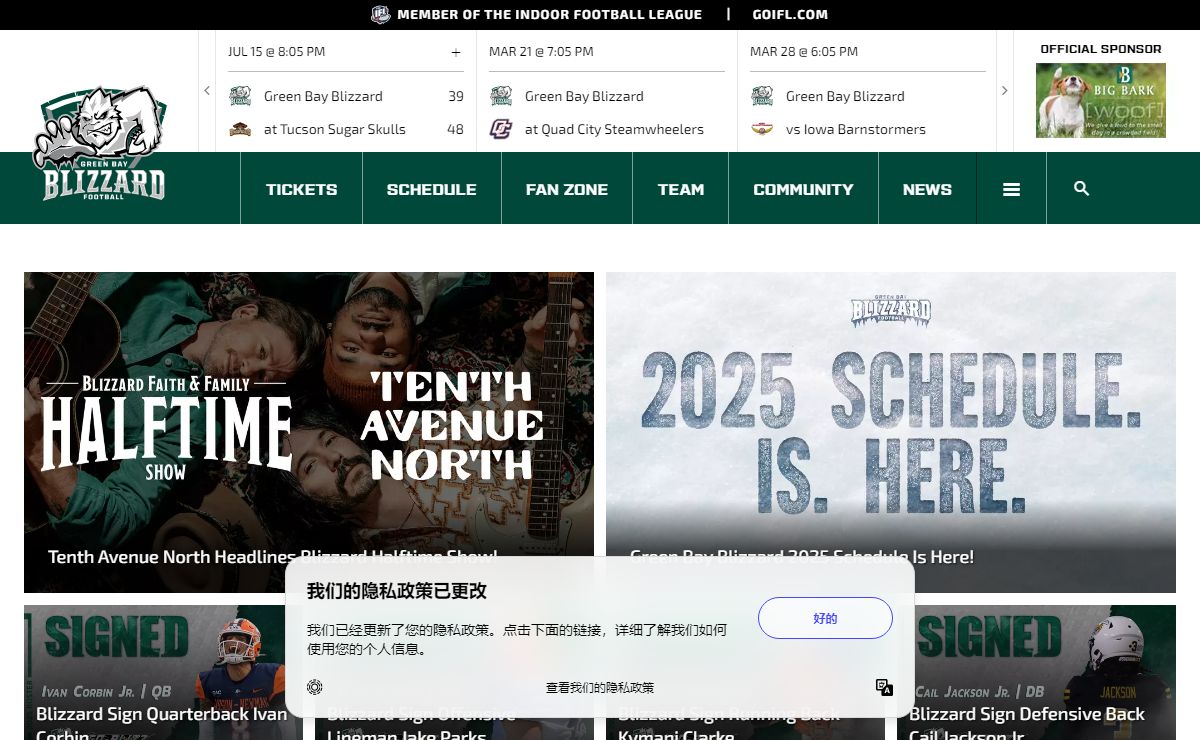Open the hamburger menu icon
This screenshot has width=1200, height=740.
(1011, 189)
